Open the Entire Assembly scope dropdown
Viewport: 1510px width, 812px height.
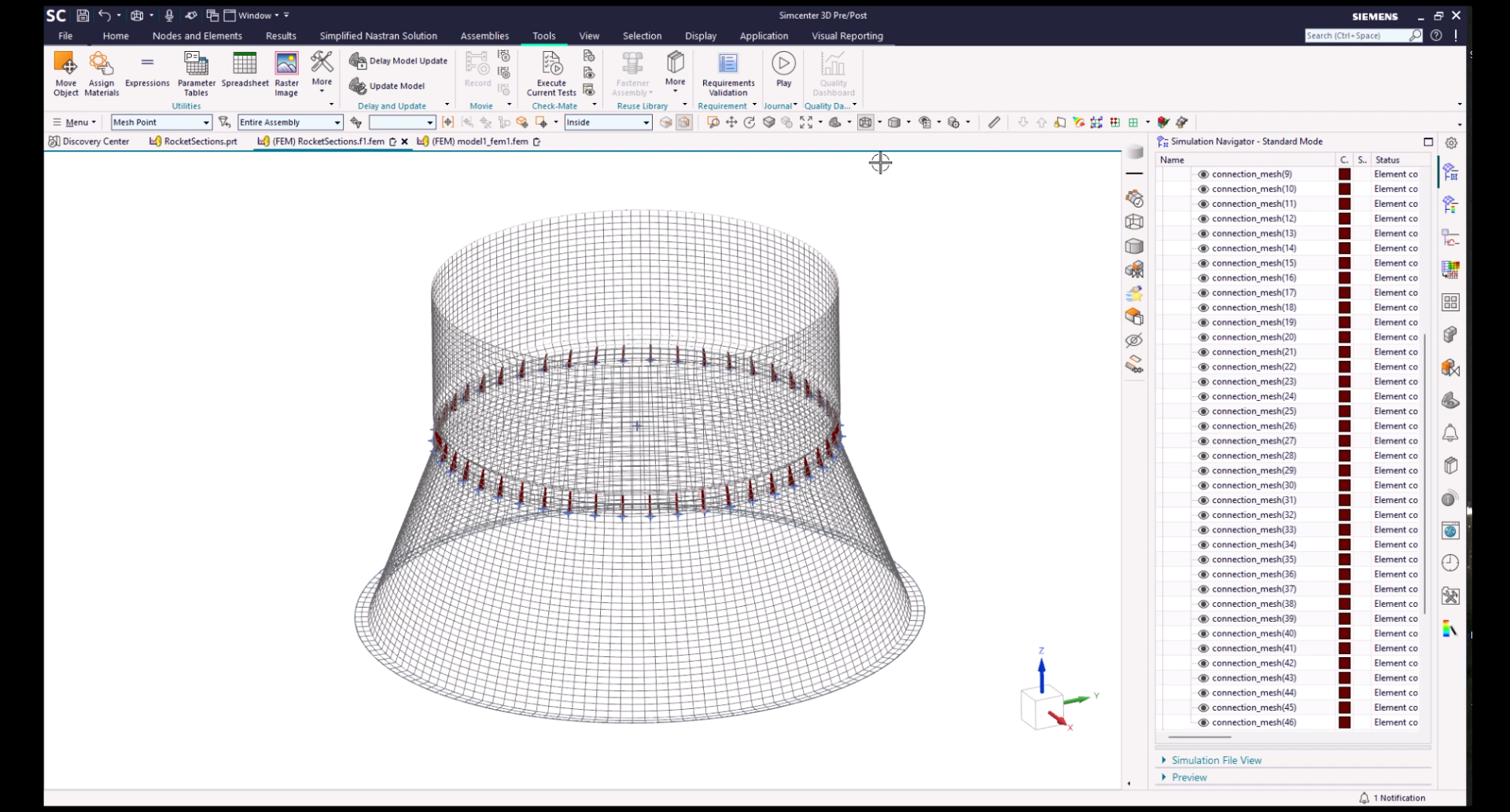click(290, 123)
